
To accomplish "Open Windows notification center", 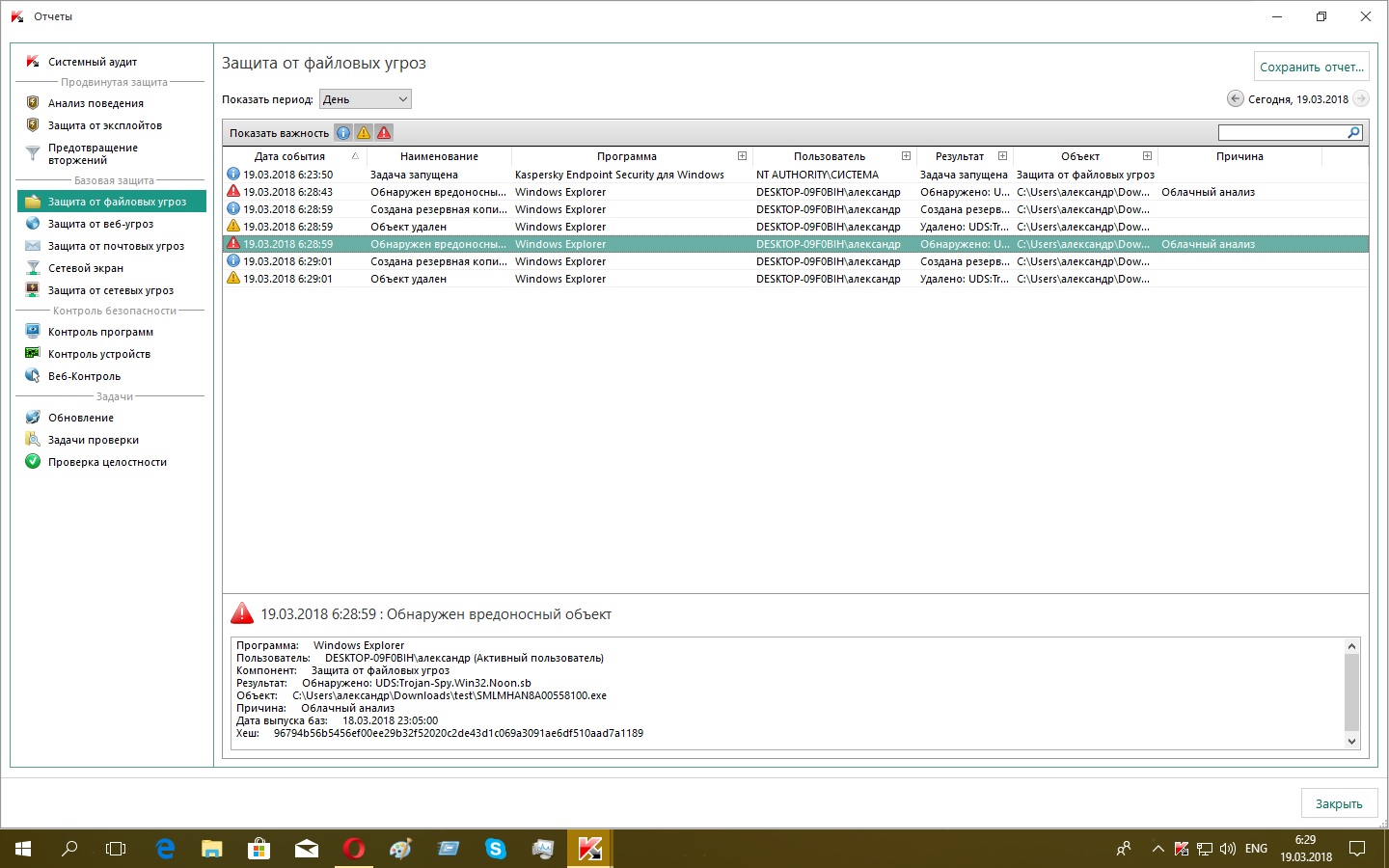I will pyautogui.click(x=1357, y=849).
